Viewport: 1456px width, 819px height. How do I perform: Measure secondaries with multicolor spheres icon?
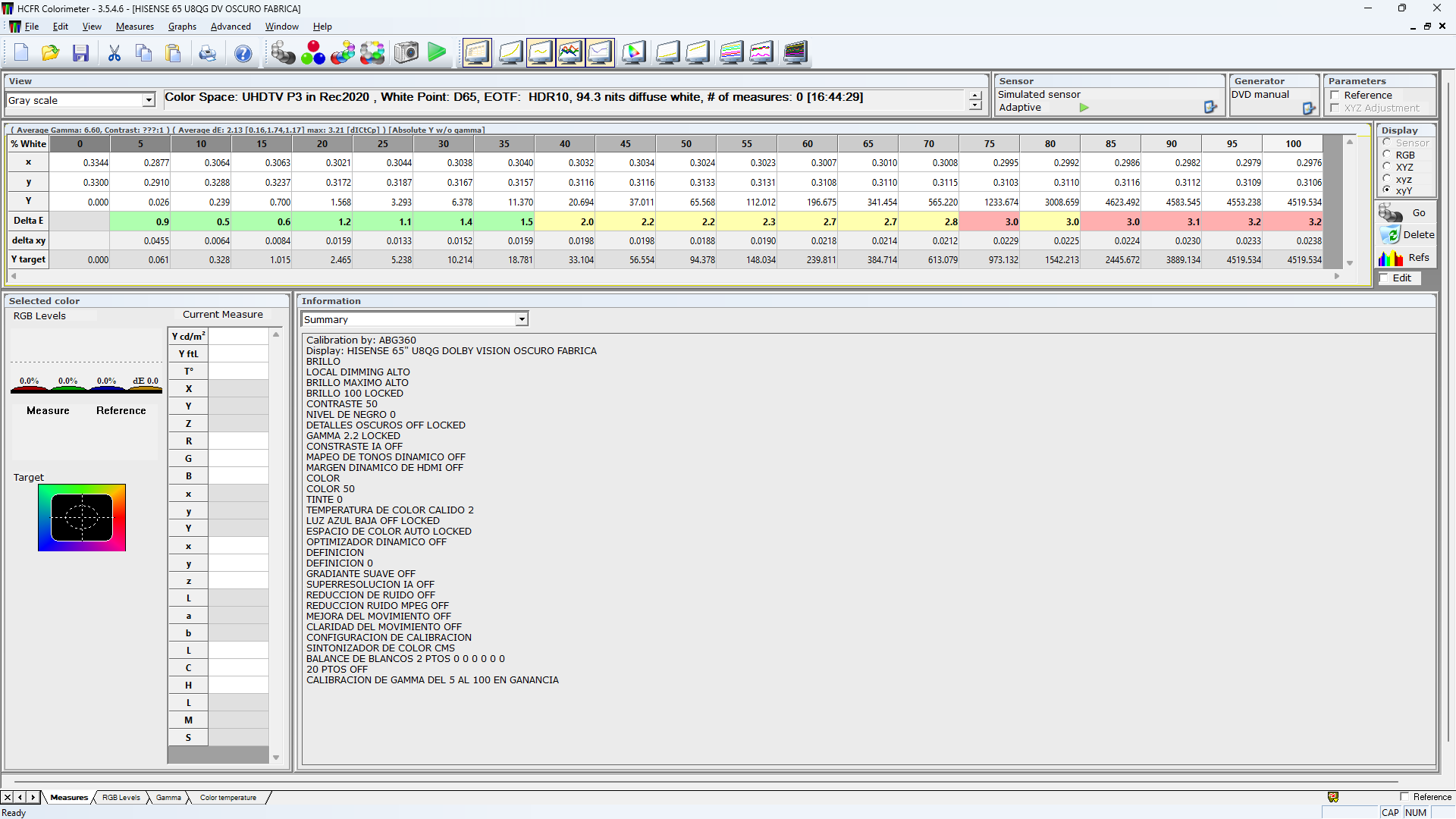(x=343, y=52)
